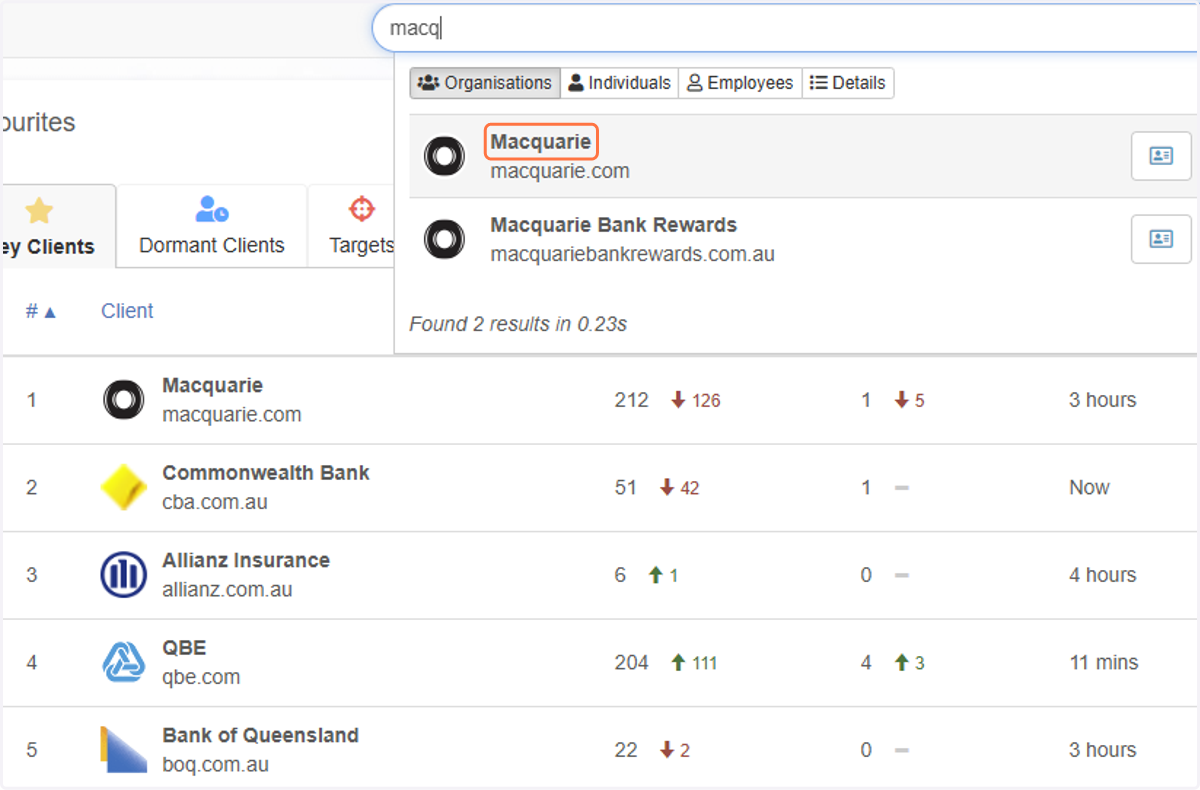Click the search field containing "macq"

(786, 28)
